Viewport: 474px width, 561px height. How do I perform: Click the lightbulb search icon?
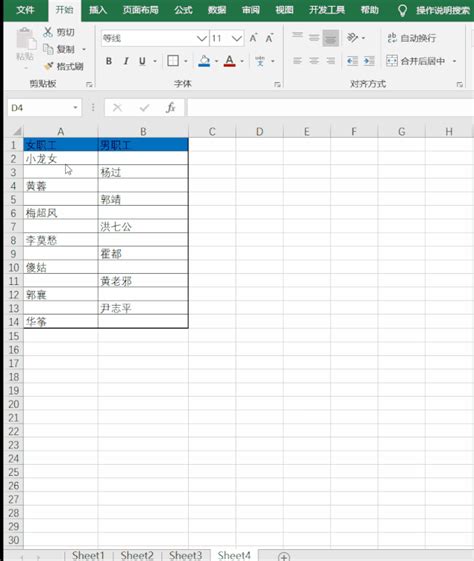pos(402,11)
